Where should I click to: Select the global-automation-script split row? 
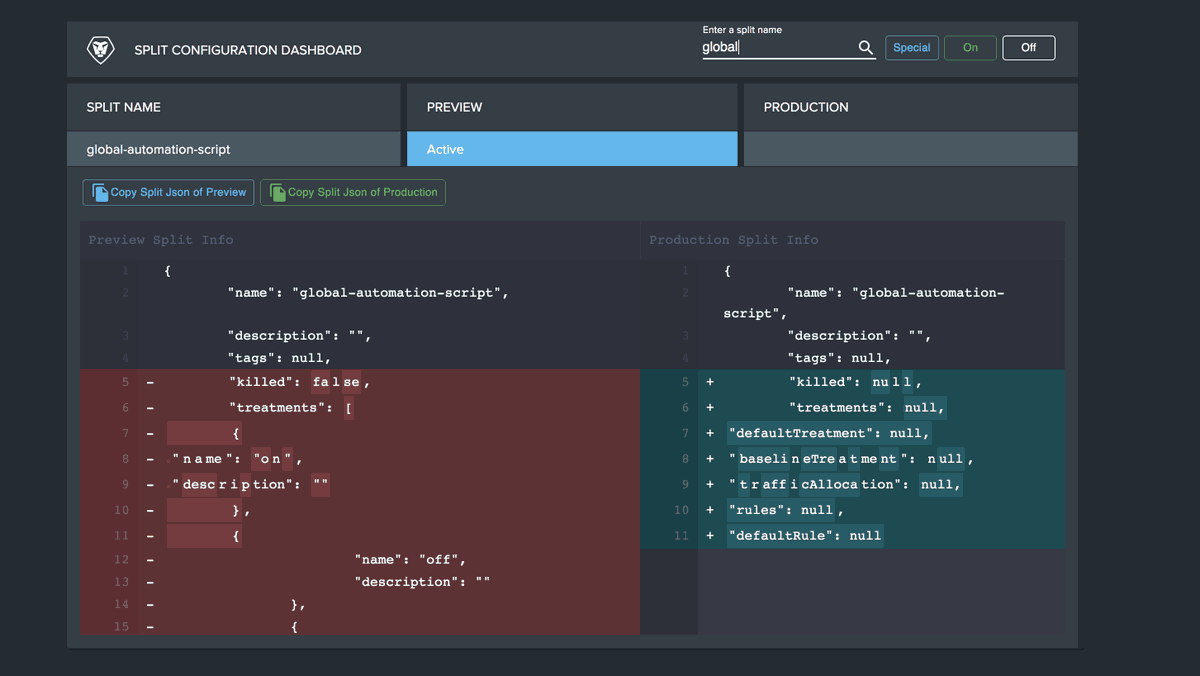point(234,149)
